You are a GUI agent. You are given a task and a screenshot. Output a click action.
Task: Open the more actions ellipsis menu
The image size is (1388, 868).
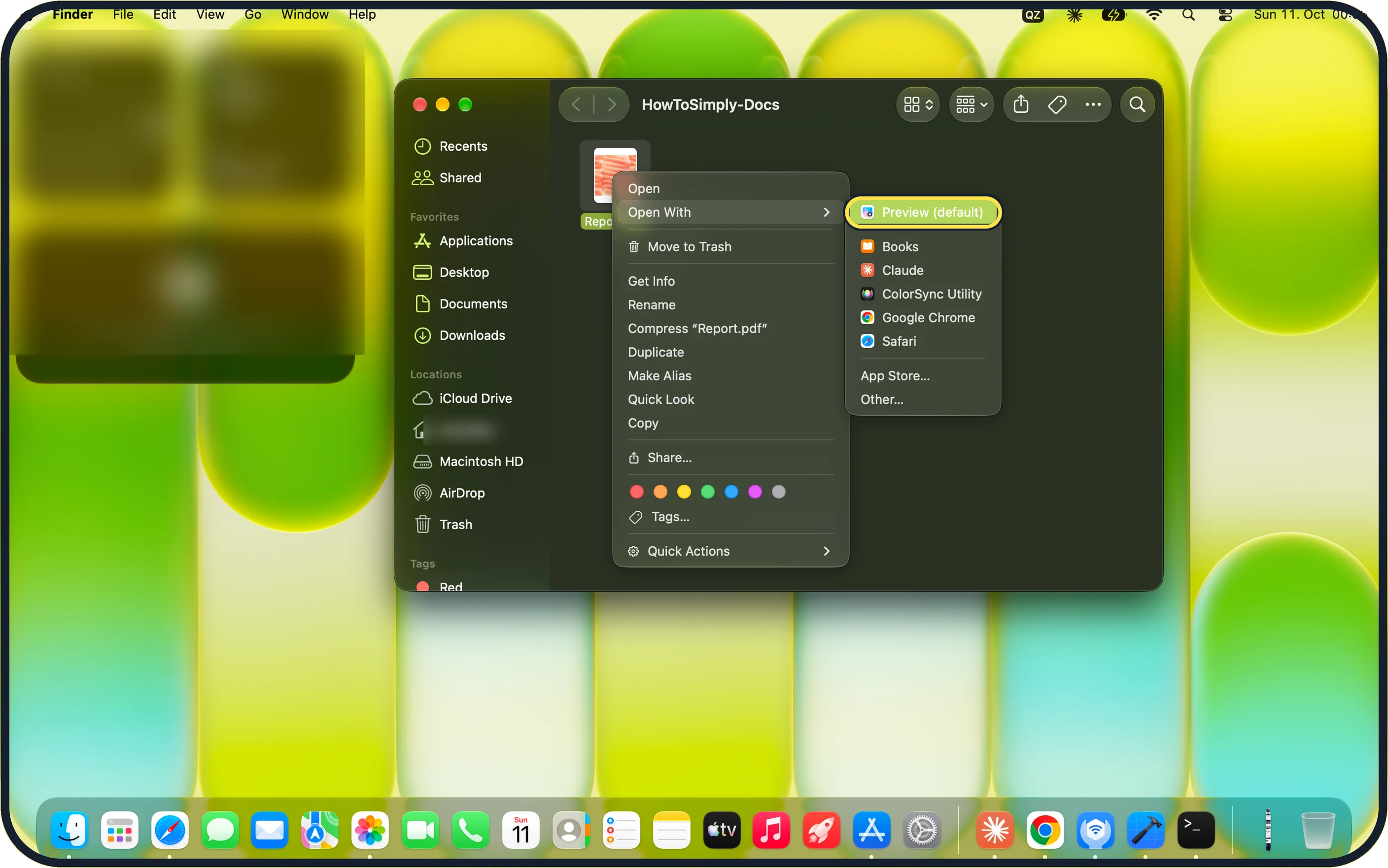pos(1093,104)
